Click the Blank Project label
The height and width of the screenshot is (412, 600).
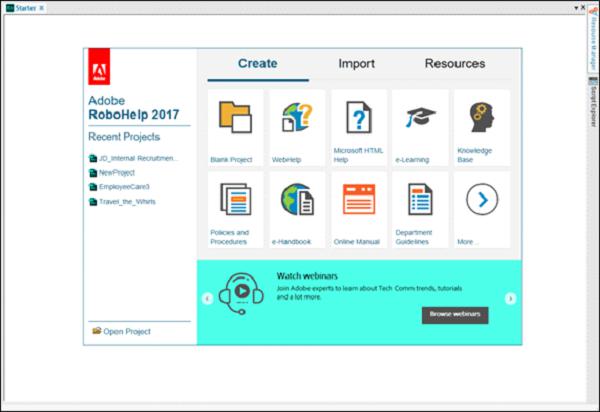coord(231,160)
